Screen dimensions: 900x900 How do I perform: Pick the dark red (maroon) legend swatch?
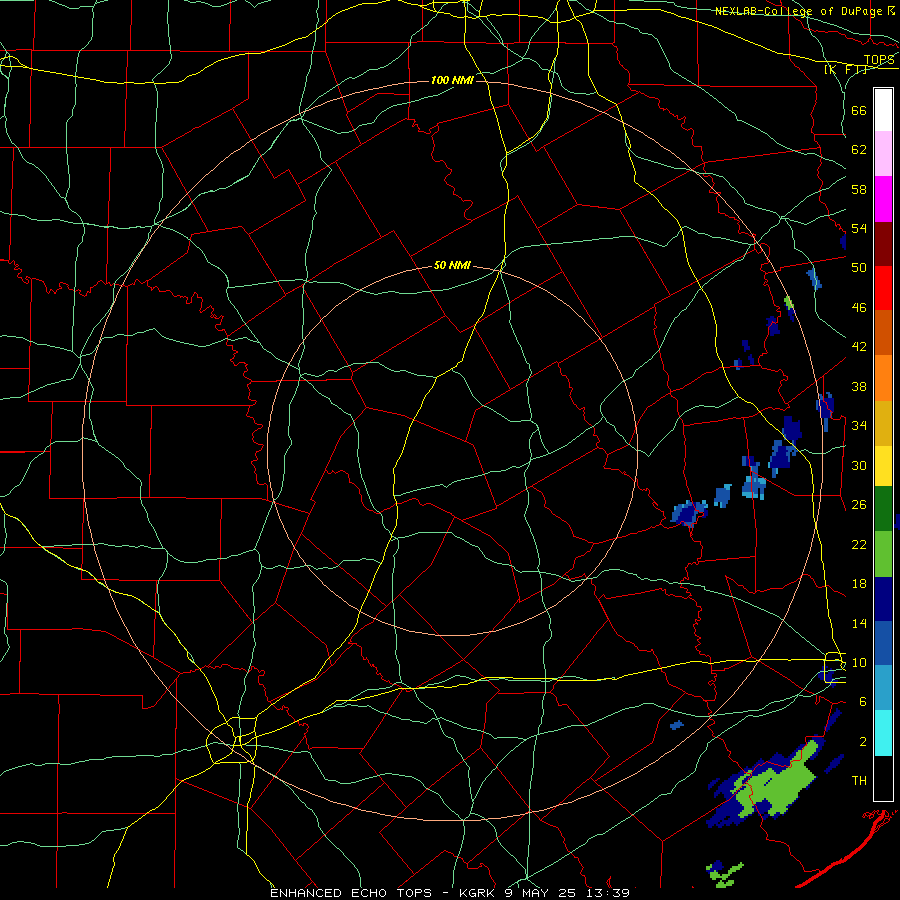pyautogui.click(x=883, y=244)
